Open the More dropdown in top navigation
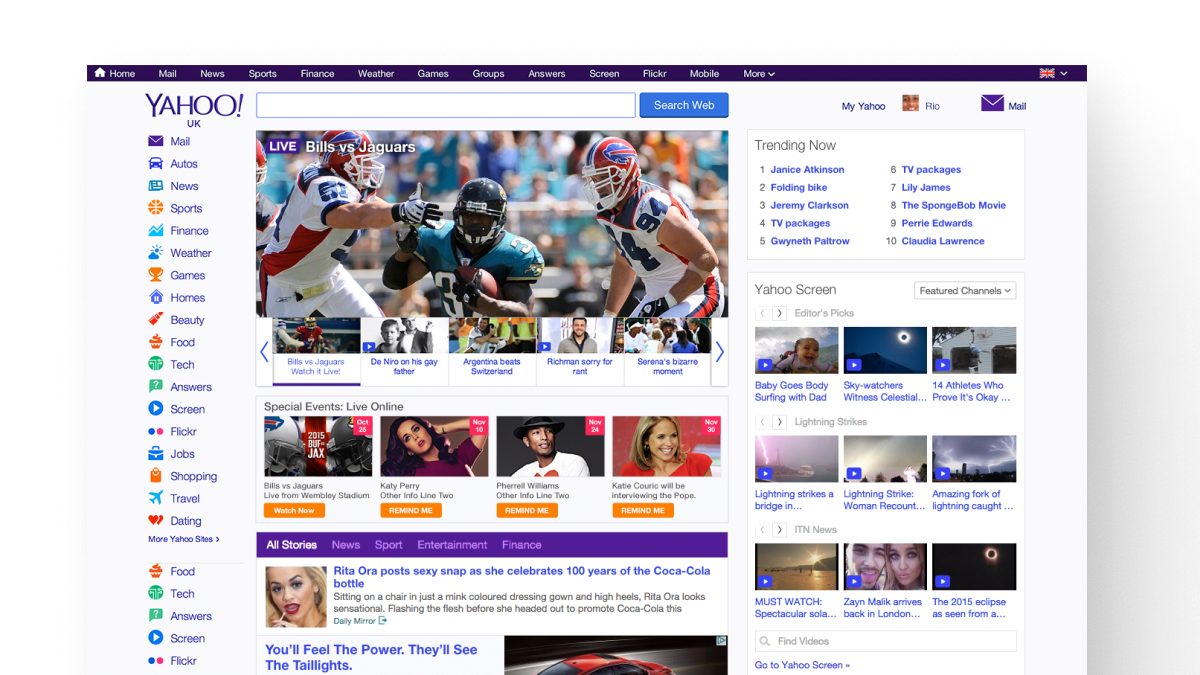1200x675 pixels. pos(759,73)
